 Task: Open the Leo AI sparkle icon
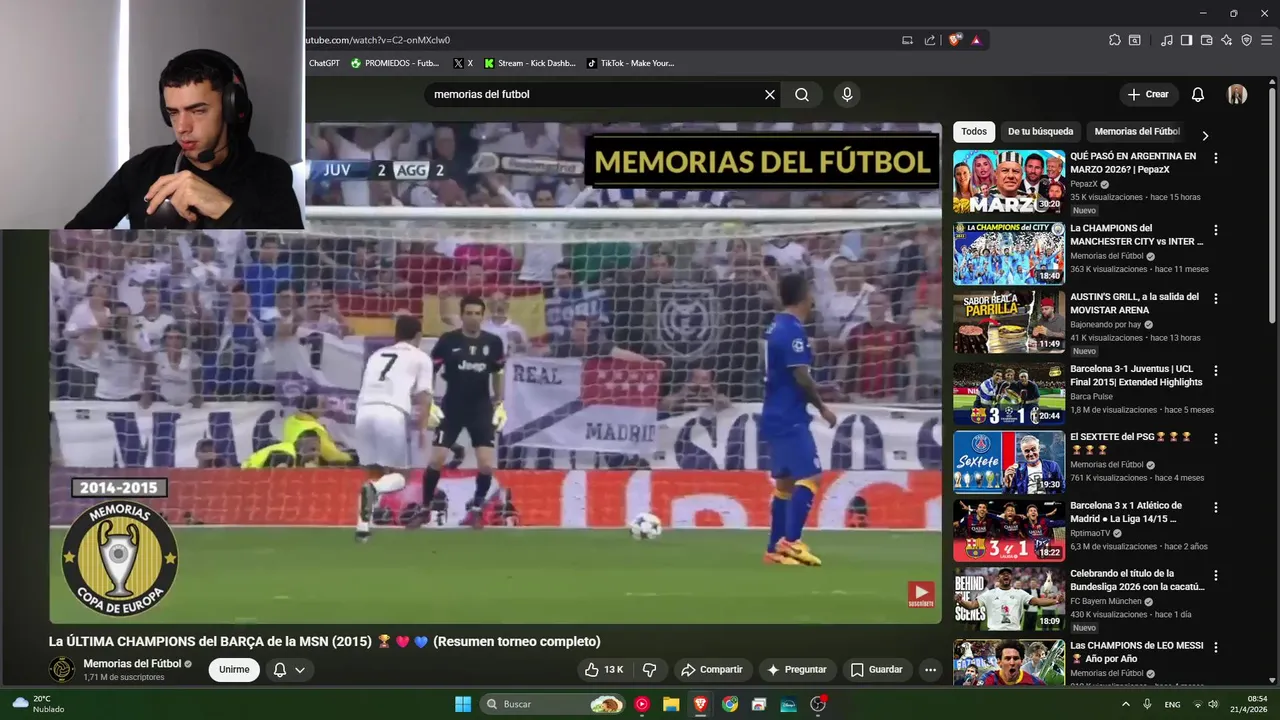[1226, 40]
